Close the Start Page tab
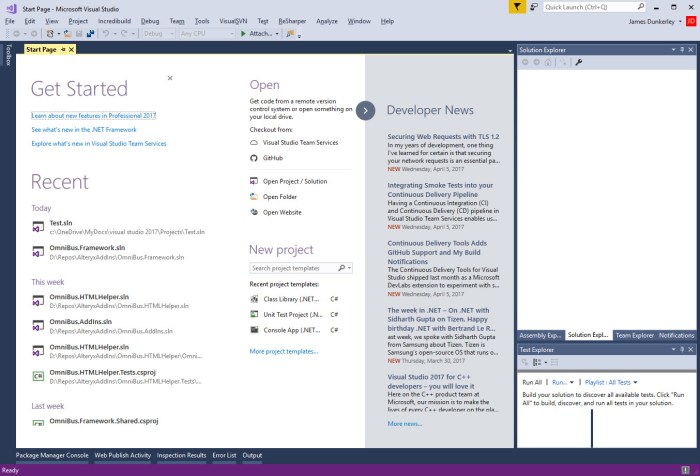700x476 pixels. (x=71, y=49)
